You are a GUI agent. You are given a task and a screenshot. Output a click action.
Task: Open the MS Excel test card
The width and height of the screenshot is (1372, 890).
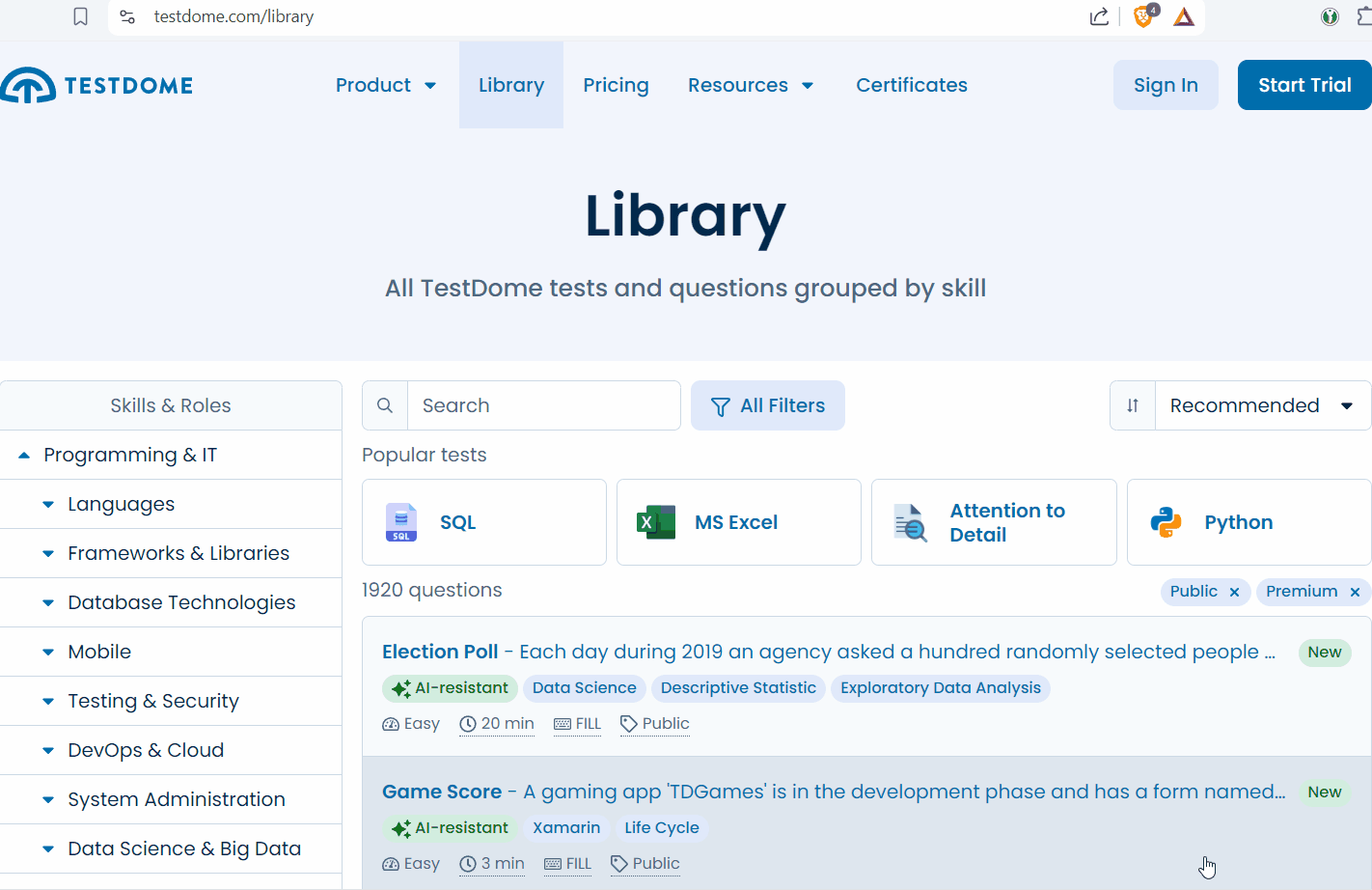pos(738,522)
